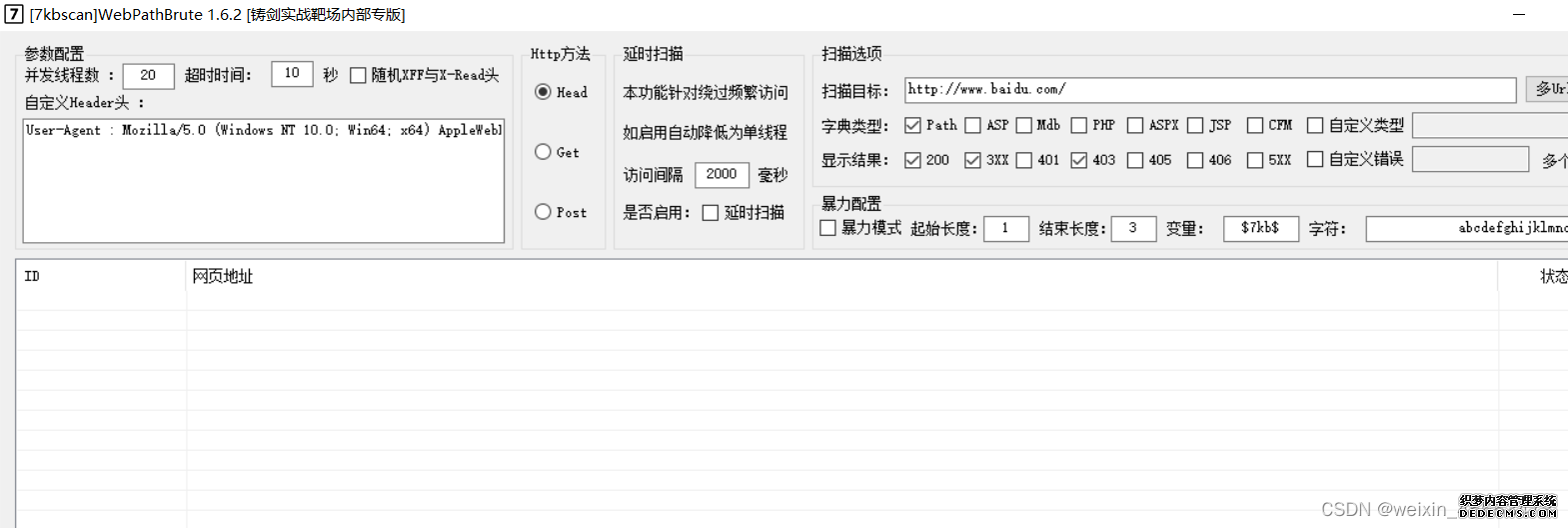Click the custom Header User-Agent textbox
This screenshot has height=528, width=1568.
[263, 181]
